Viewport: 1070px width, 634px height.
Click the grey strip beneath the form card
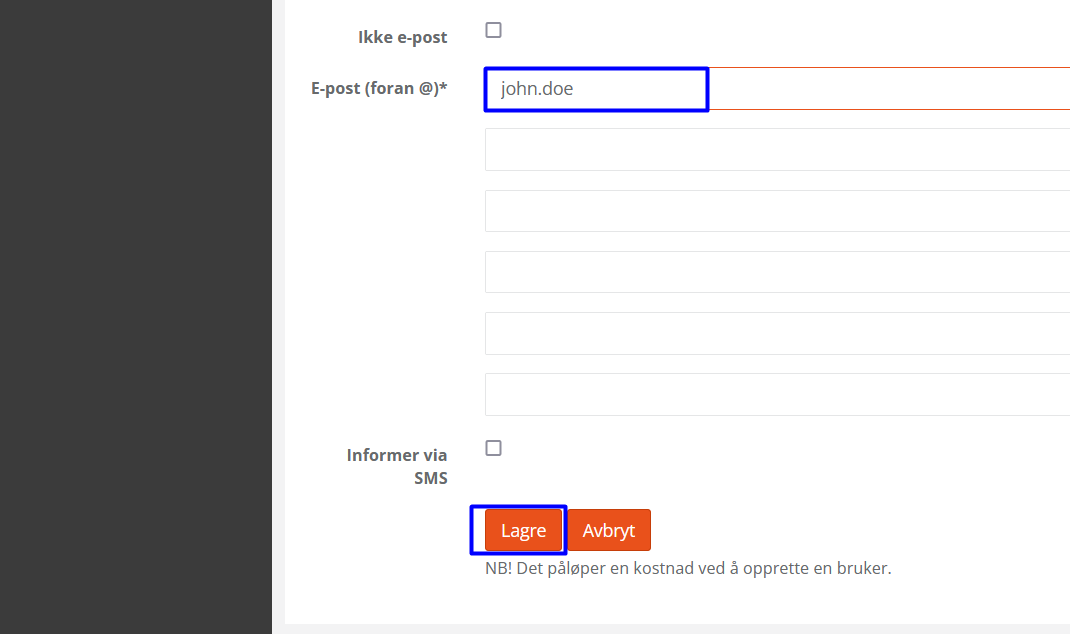[x=677, y=629]
